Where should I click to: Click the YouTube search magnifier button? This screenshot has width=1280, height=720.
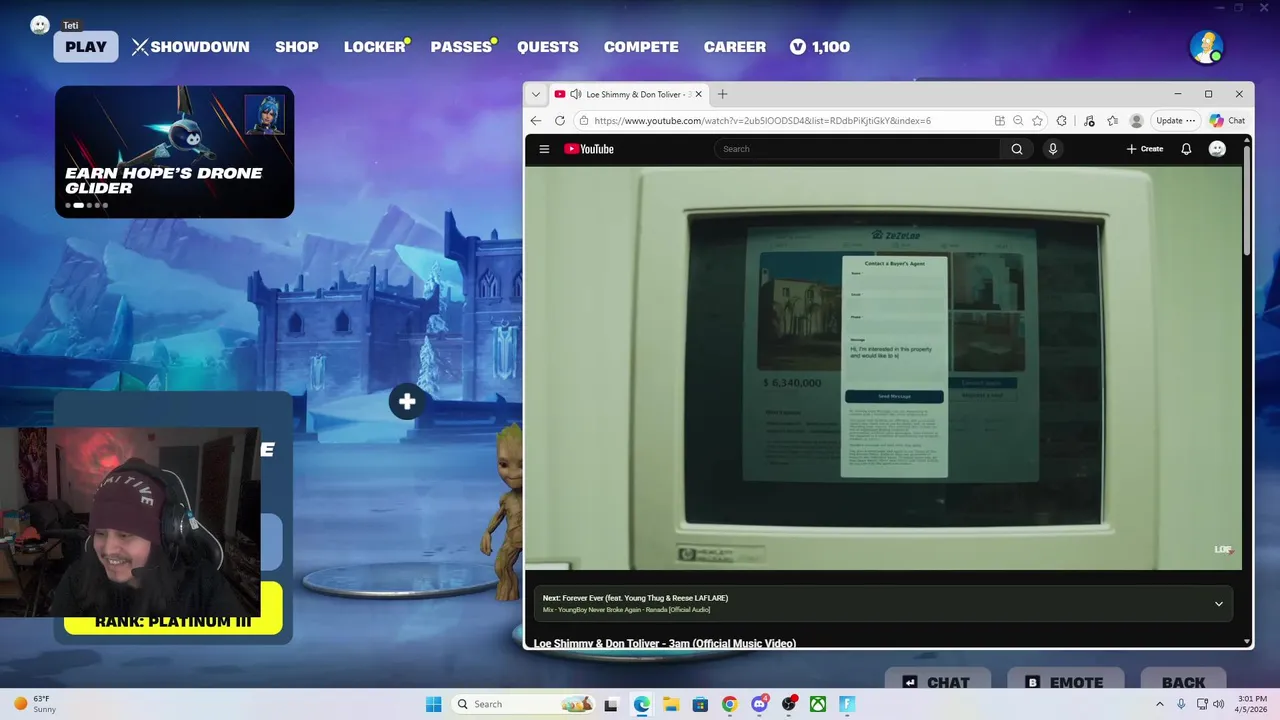coord(1017,149)
